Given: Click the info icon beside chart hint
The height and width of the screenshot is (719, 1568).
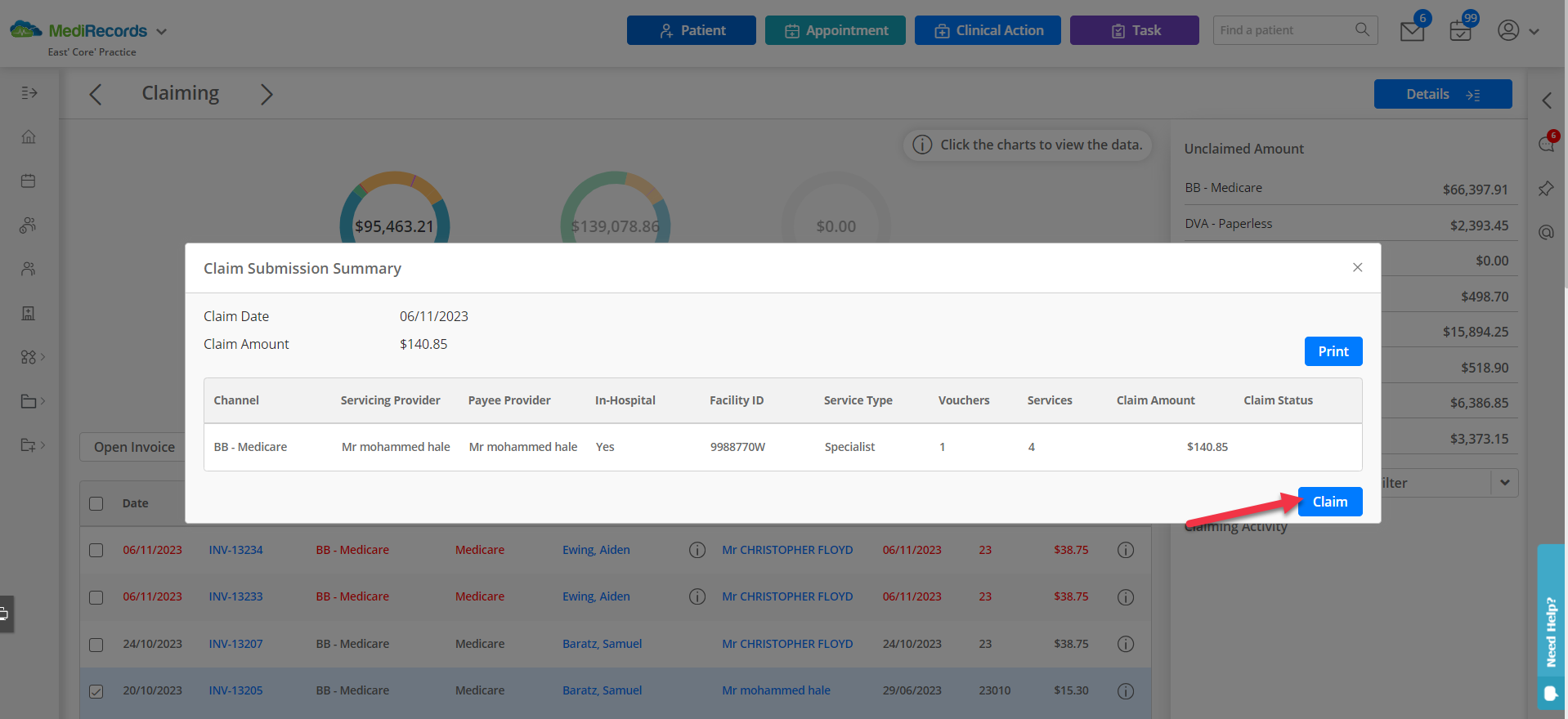Looking at the screenshot, I should pos(922,145).
